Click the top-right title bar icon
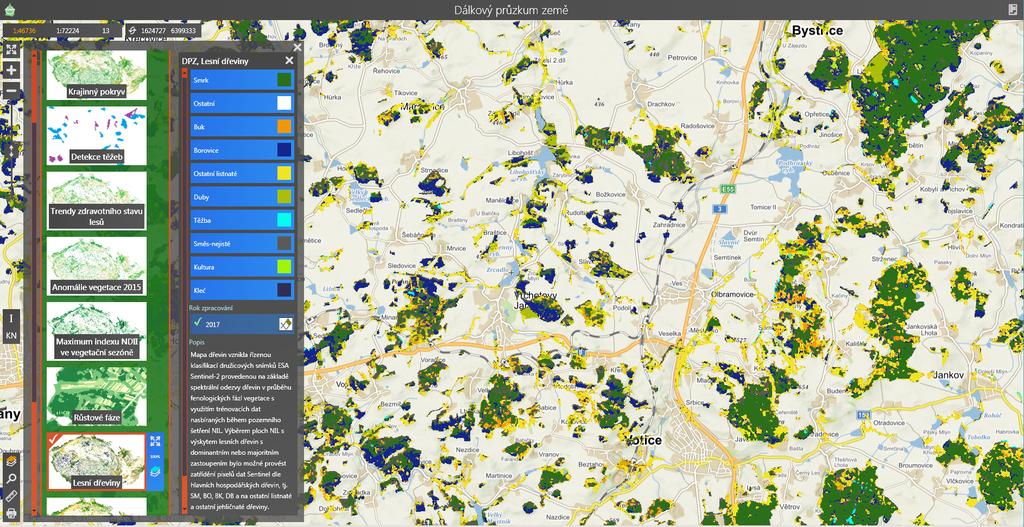Screen dimensions: 1024x527 pyautogui.click(x=1013, y=9)
